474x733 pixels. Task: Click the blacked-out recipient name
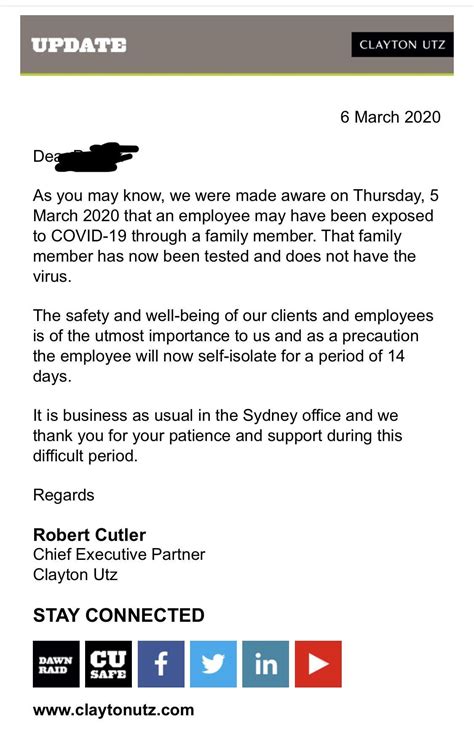97,157
